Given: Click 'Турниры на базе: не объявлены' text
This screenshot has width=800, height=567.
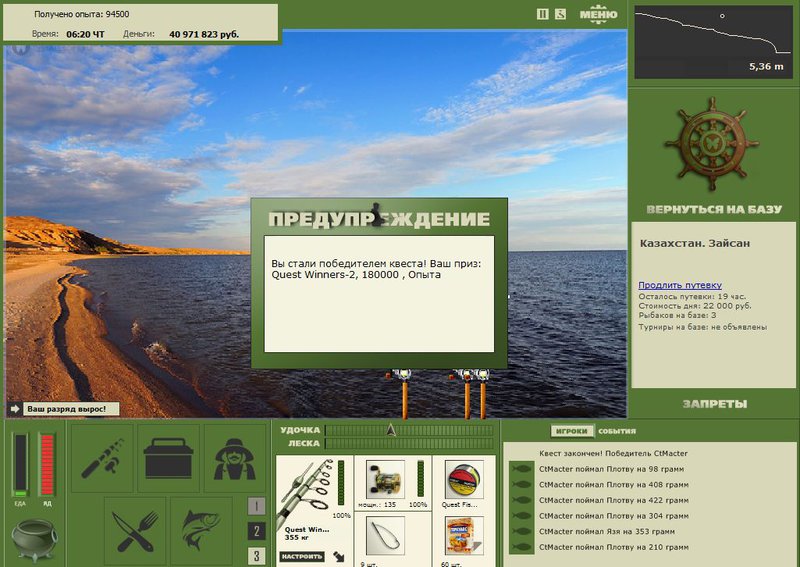Looking at the screenshot, I should 703,327.
